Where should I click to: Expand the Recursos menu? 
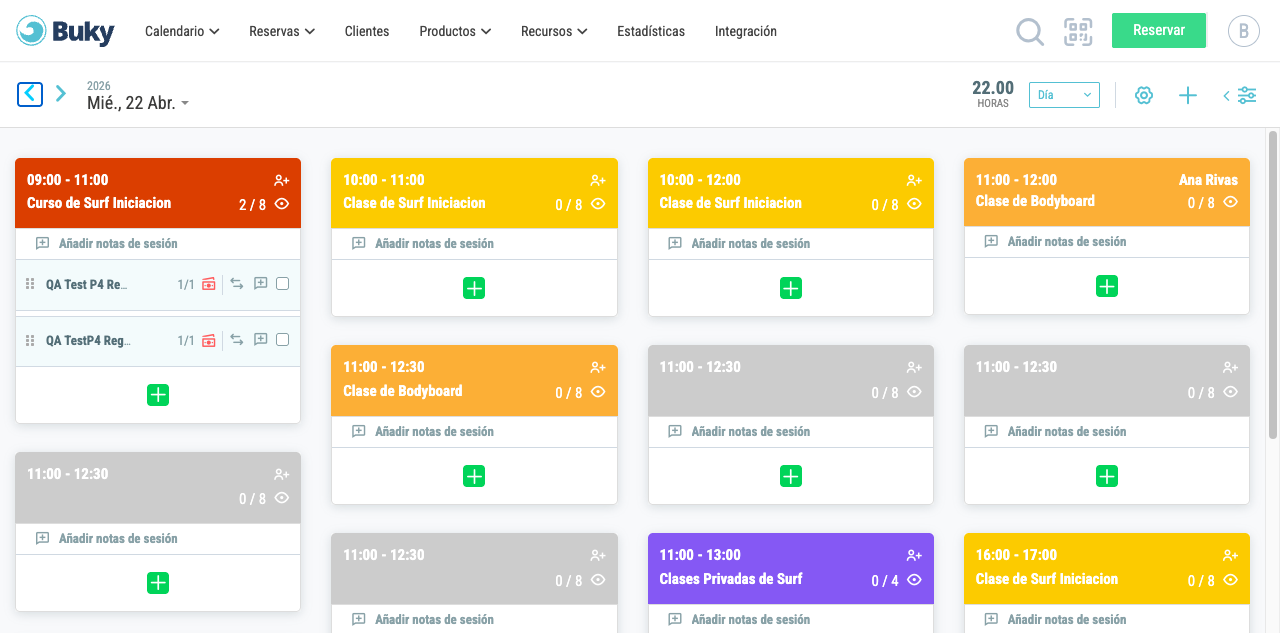pos(554,31)
